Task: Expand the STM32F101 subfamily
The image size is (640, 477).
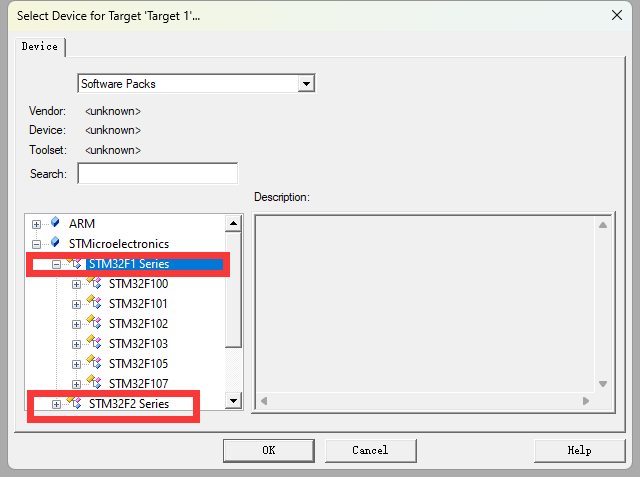Action: click(x=76, y=304)
